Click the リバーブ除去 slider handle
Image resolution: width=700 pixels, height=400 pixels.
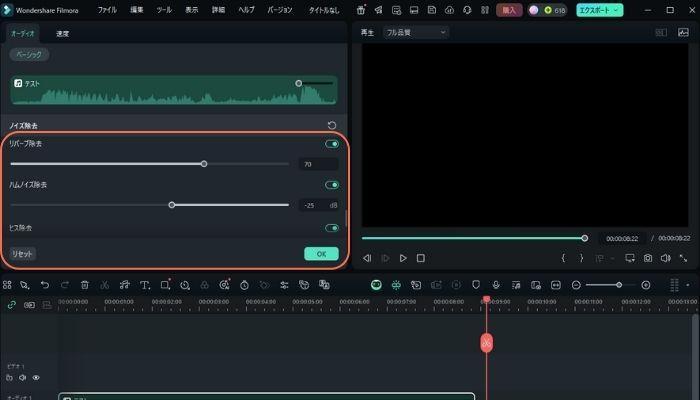point(204,163)
